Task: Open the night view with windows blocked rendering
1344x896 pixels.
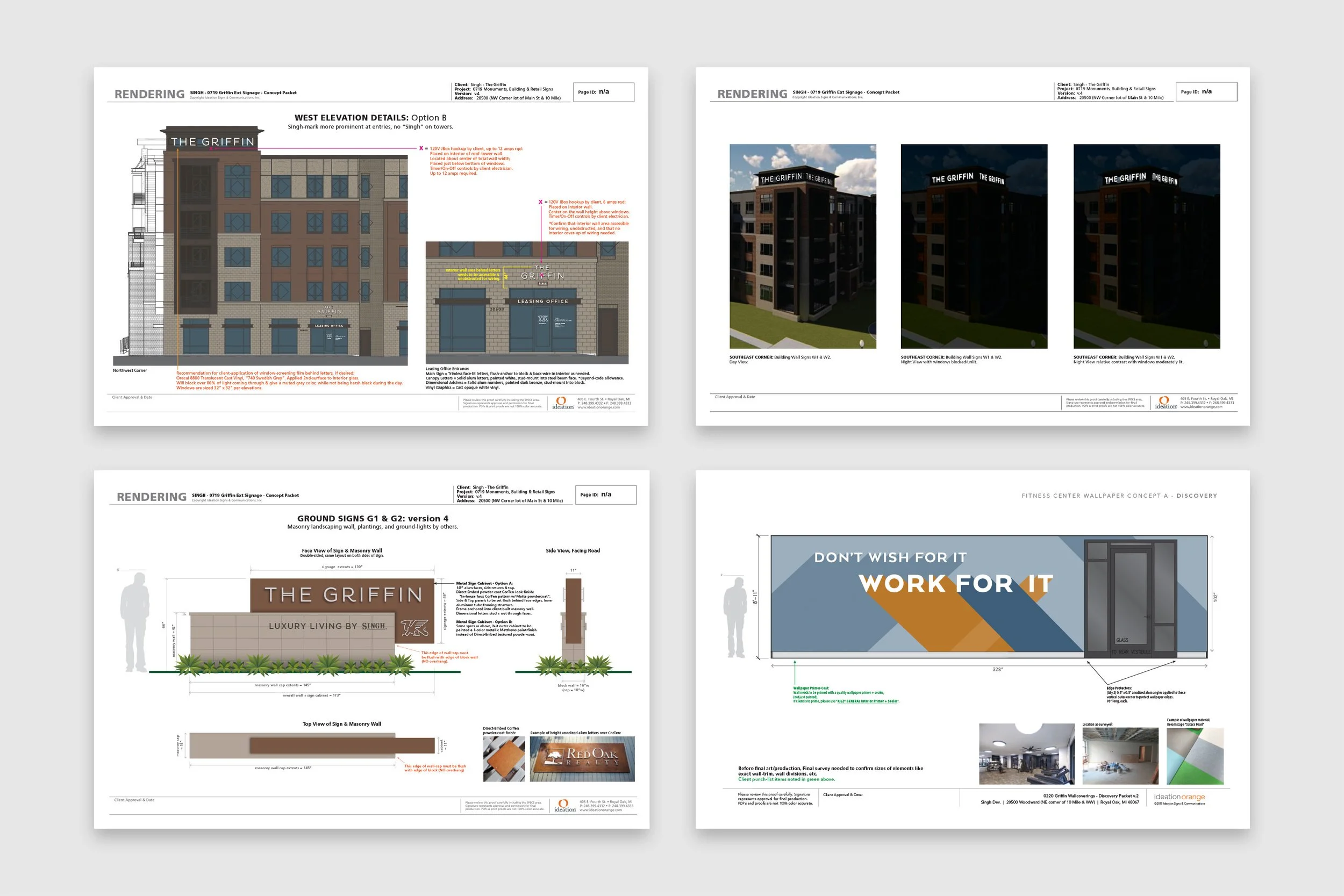Action: pos(974,246)
